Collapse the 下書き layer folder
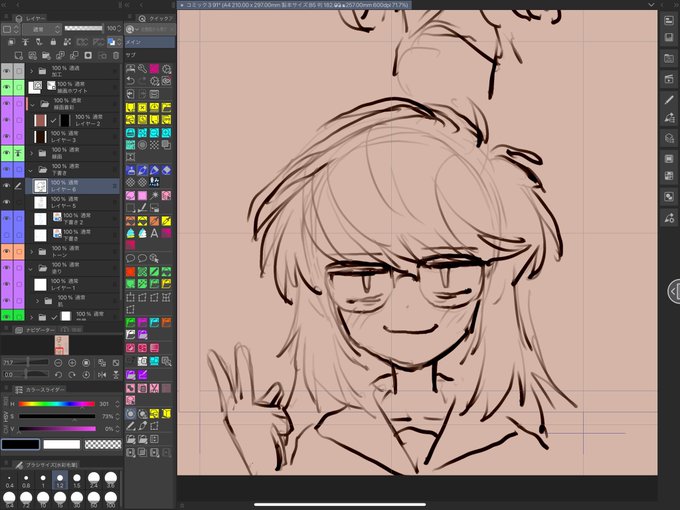This screenshot has height=510, width=680. click(31, 170)
